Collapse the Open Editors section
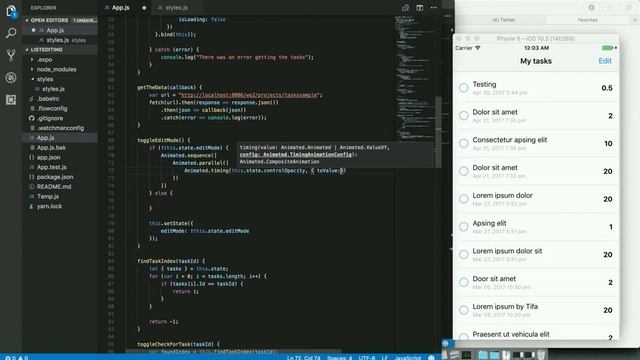Viewport: 640px width, 360px height. coord(49,20)
